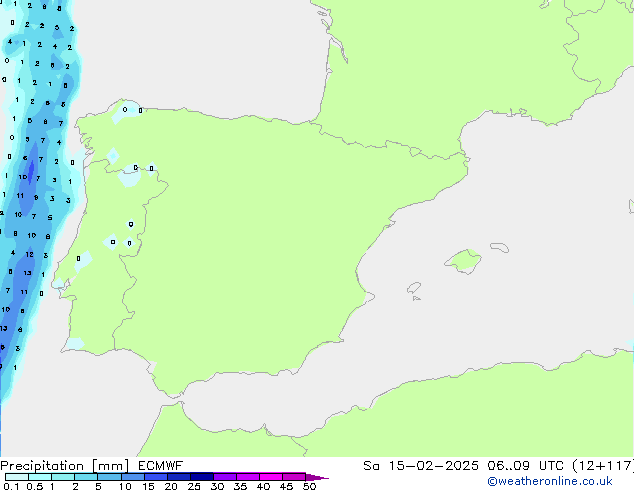Pick the 40–45 mm magenta legend swatch

[273, 477]
